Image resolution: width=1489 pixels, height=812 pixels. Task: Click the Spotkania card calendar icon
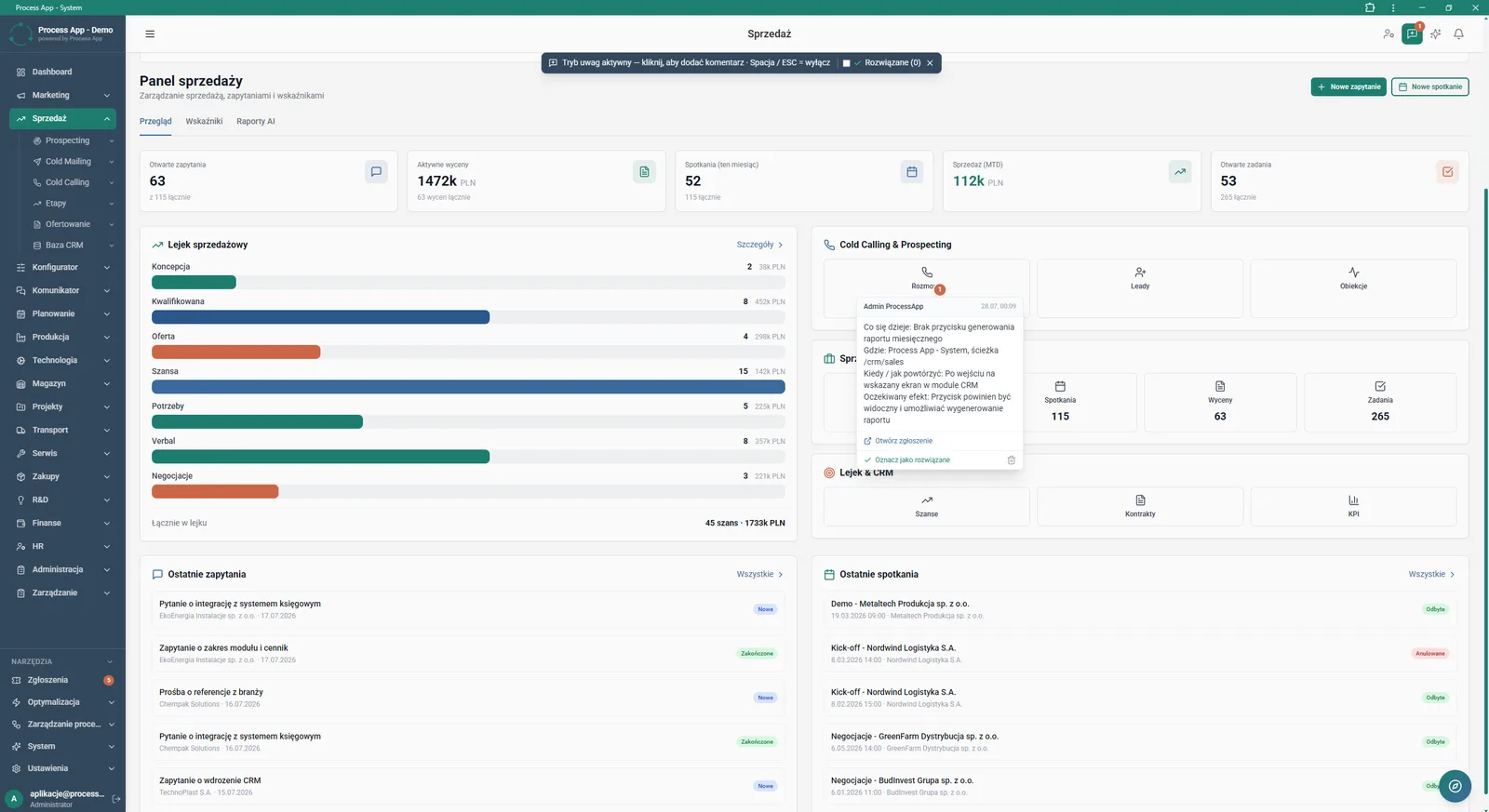912,172
